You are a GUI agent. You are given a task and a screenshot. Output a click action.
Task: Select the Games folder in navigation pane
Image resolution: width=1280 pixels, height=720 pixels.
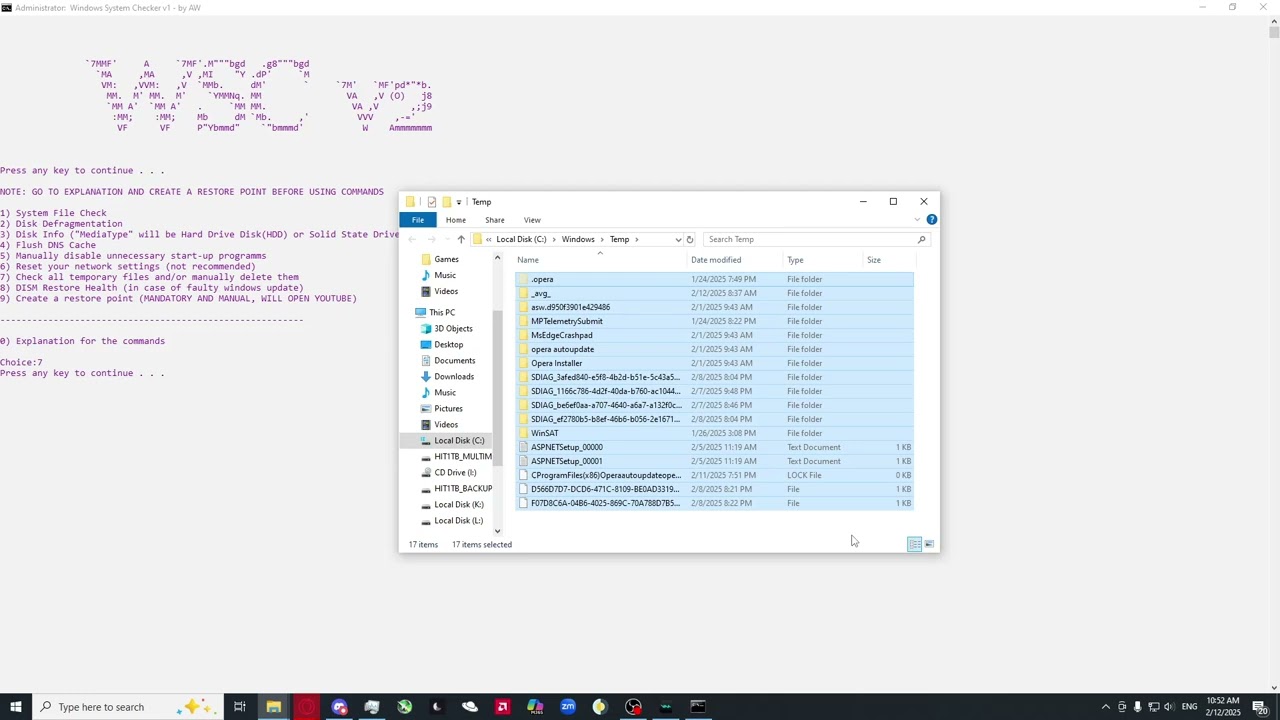pos(446,259)
